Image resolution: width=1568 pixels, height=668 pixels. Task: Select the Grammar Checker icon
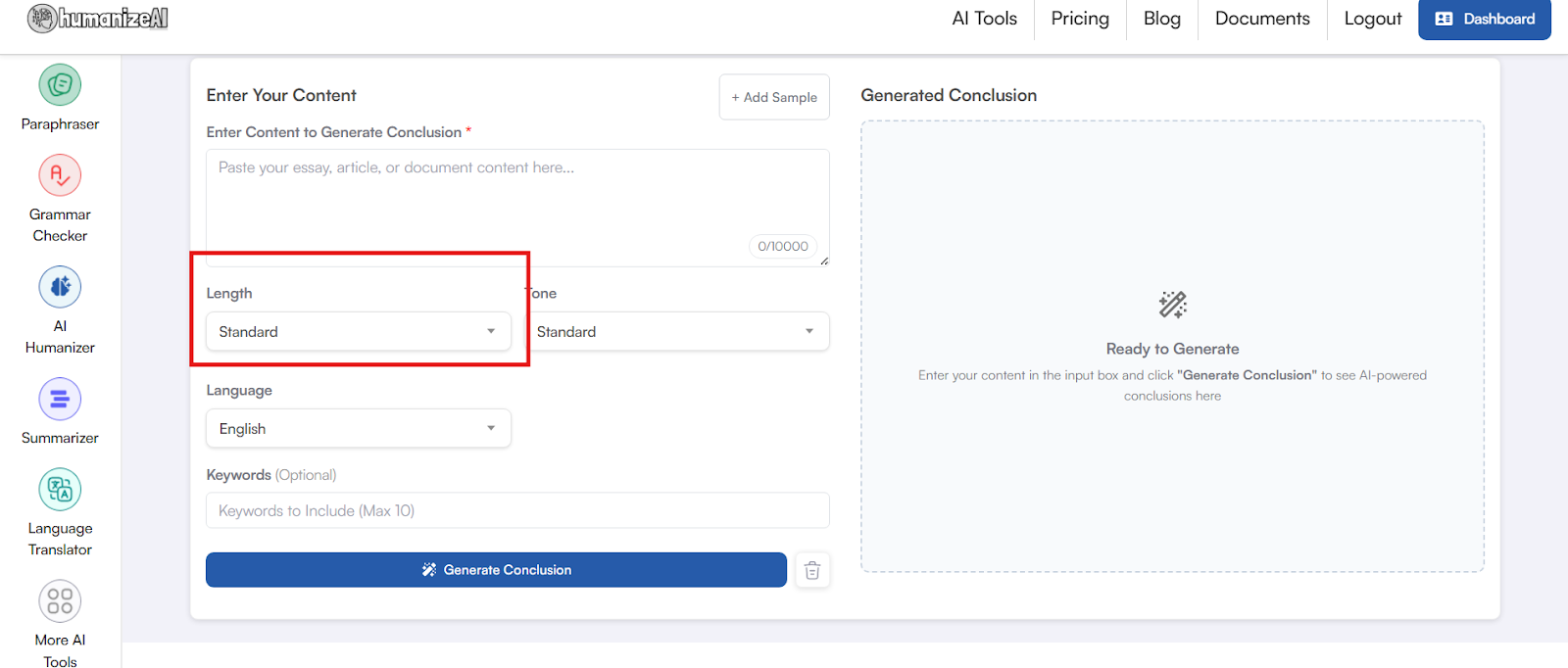click(x=60, y=176)
